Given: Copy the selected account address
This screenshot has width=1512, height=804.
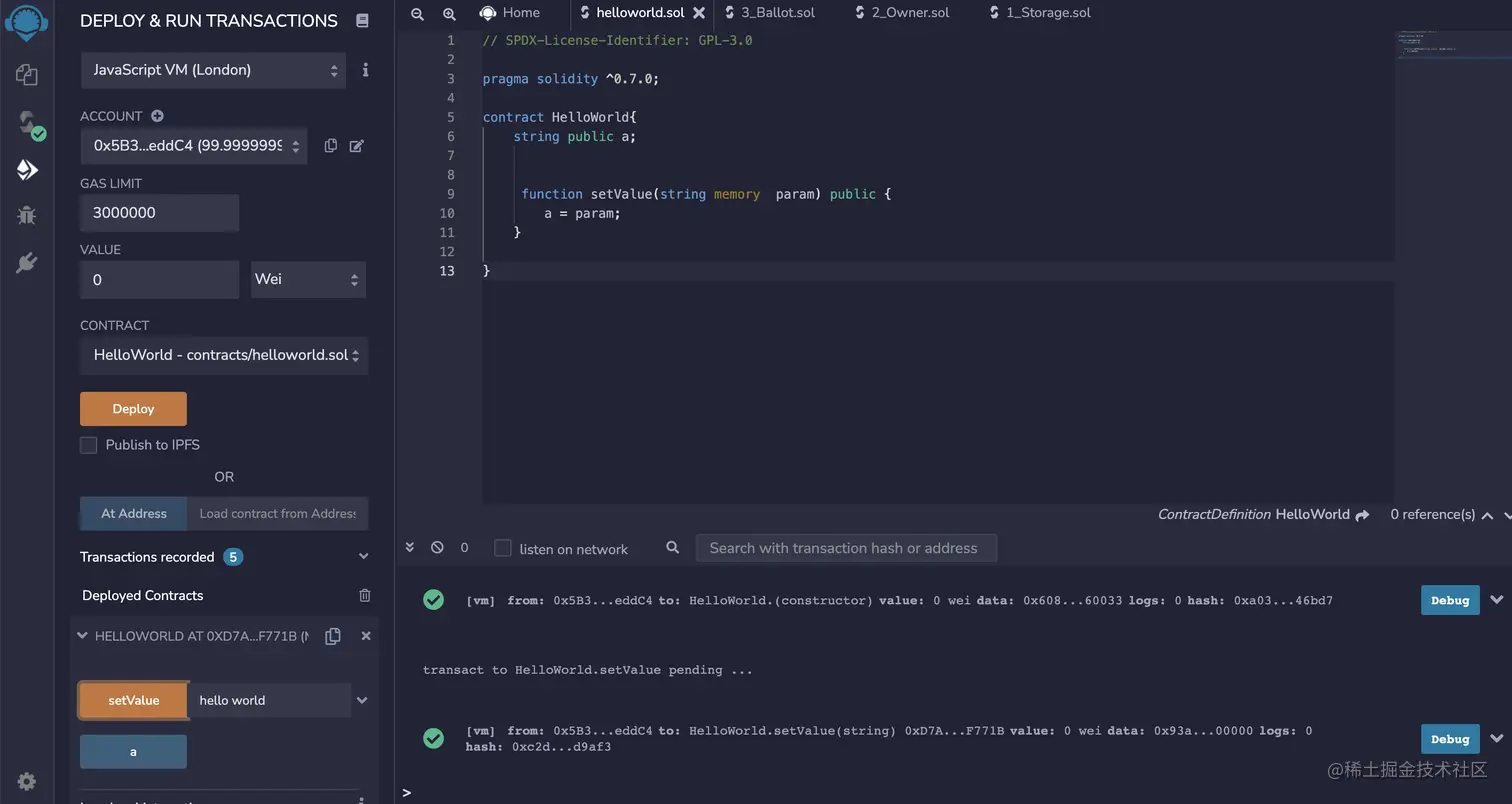Looking at the screenshot, I should pyautogui.click(x=330, y=146).
